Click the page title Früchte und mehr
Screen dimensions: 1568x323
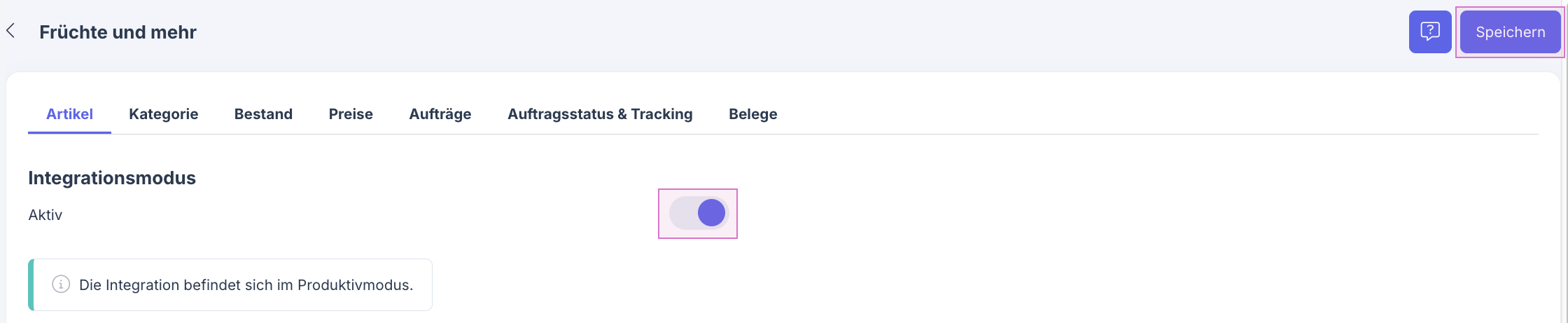click(118, 32)
